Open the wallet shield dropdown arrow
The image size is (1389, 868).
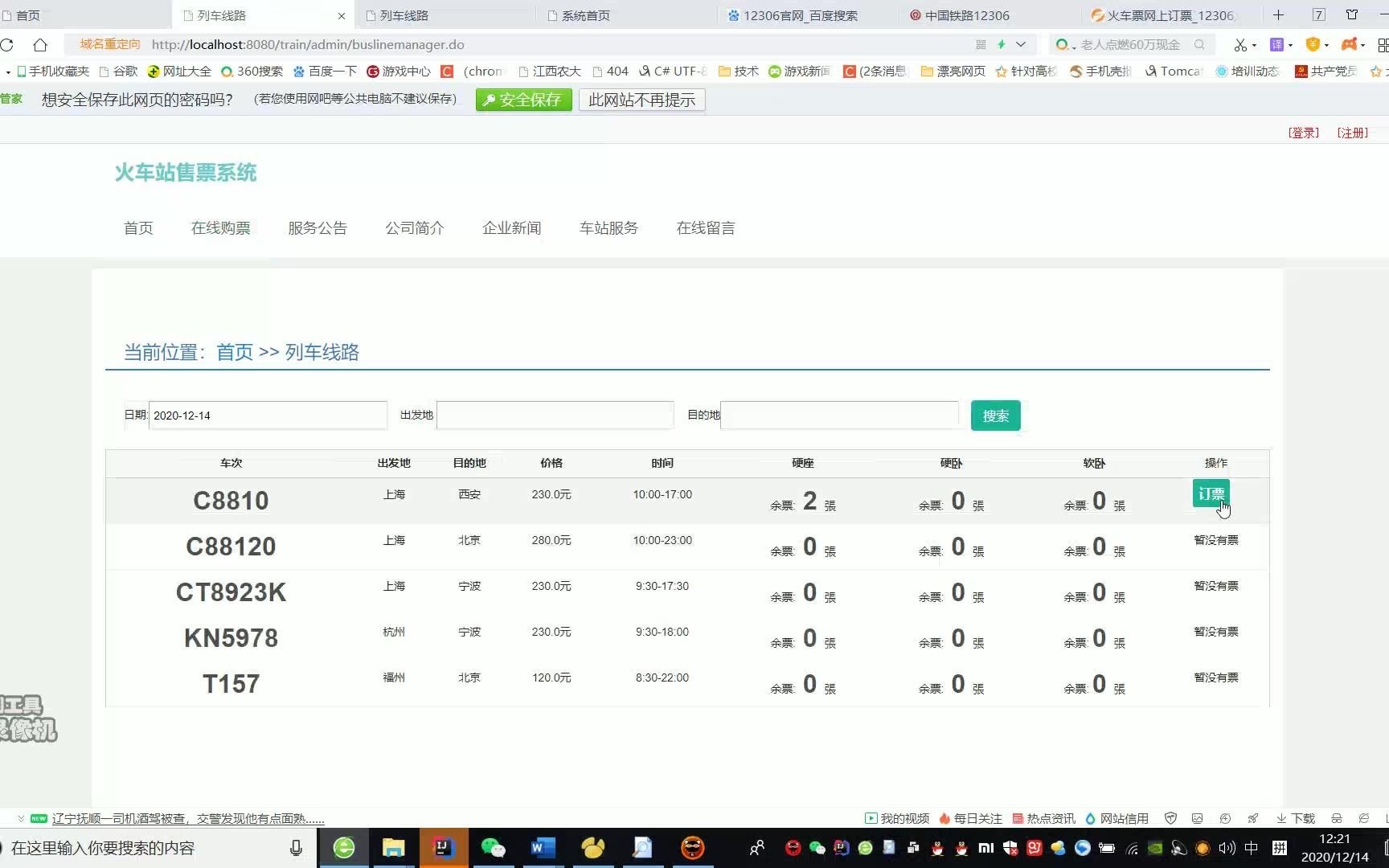tap(1326, 46)
